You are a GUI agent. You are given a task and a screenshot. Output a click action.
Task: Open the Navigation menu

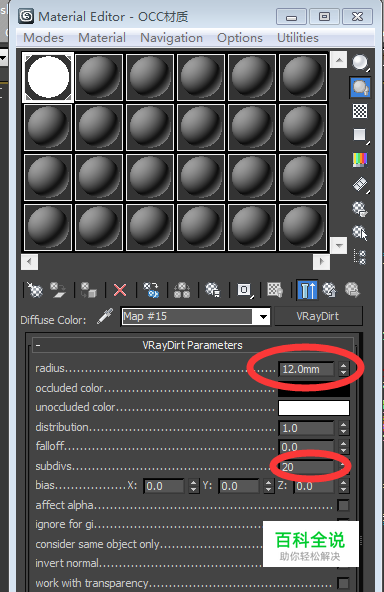pyautogui.click(x=171, y=38)
